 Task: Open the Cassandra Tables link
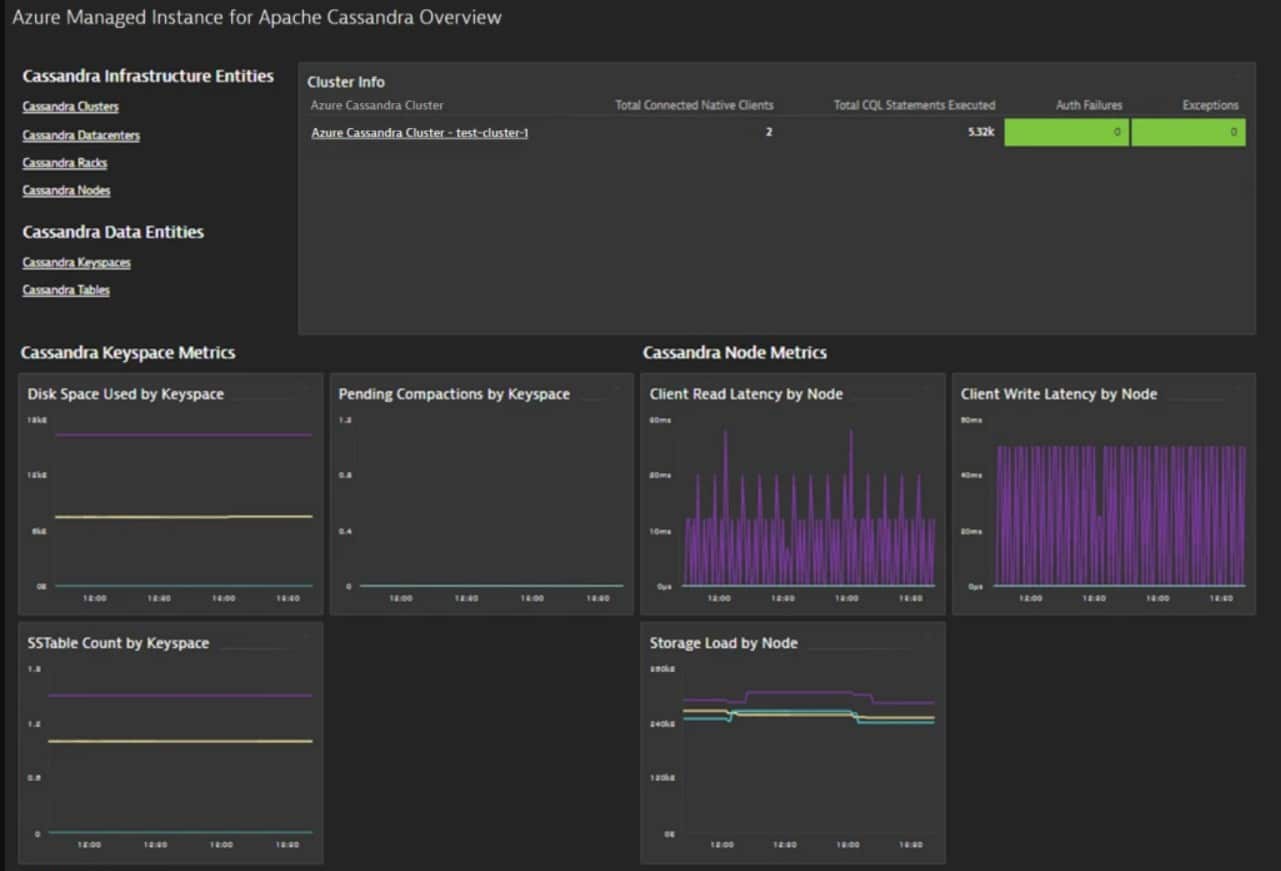[x=66, y=289]
